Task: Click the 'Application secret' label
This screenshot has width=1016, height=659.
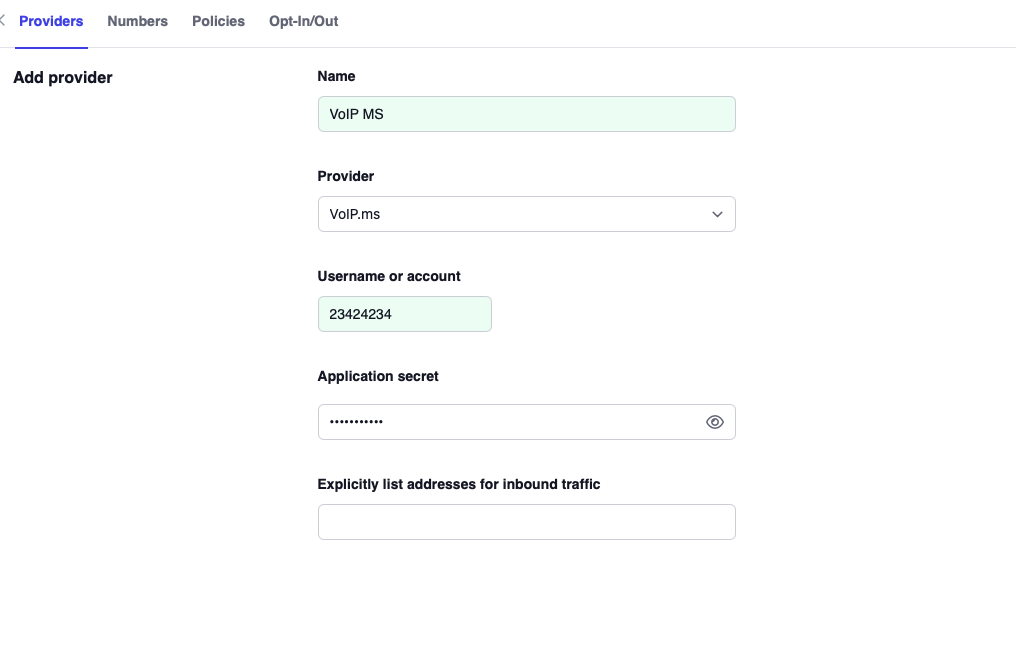Action: point(378,376)
